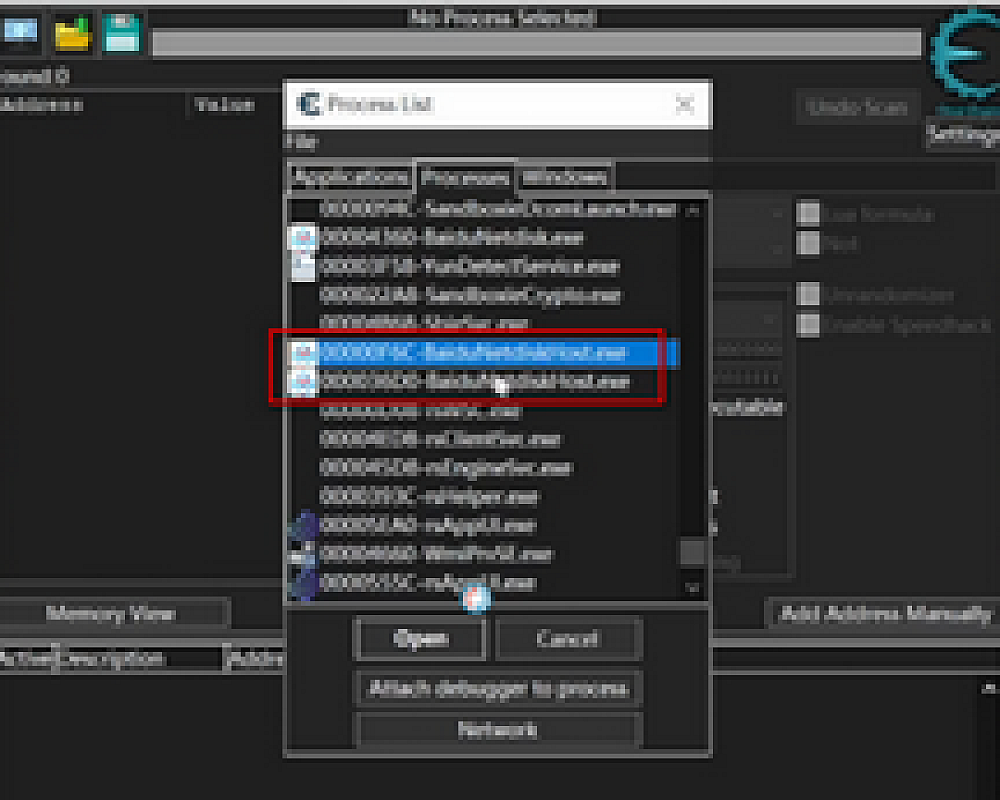Click the Cheat Engine logo
Image resolution: width=1000 pixels, height=800 pixels.
click(x=961, y=55)
